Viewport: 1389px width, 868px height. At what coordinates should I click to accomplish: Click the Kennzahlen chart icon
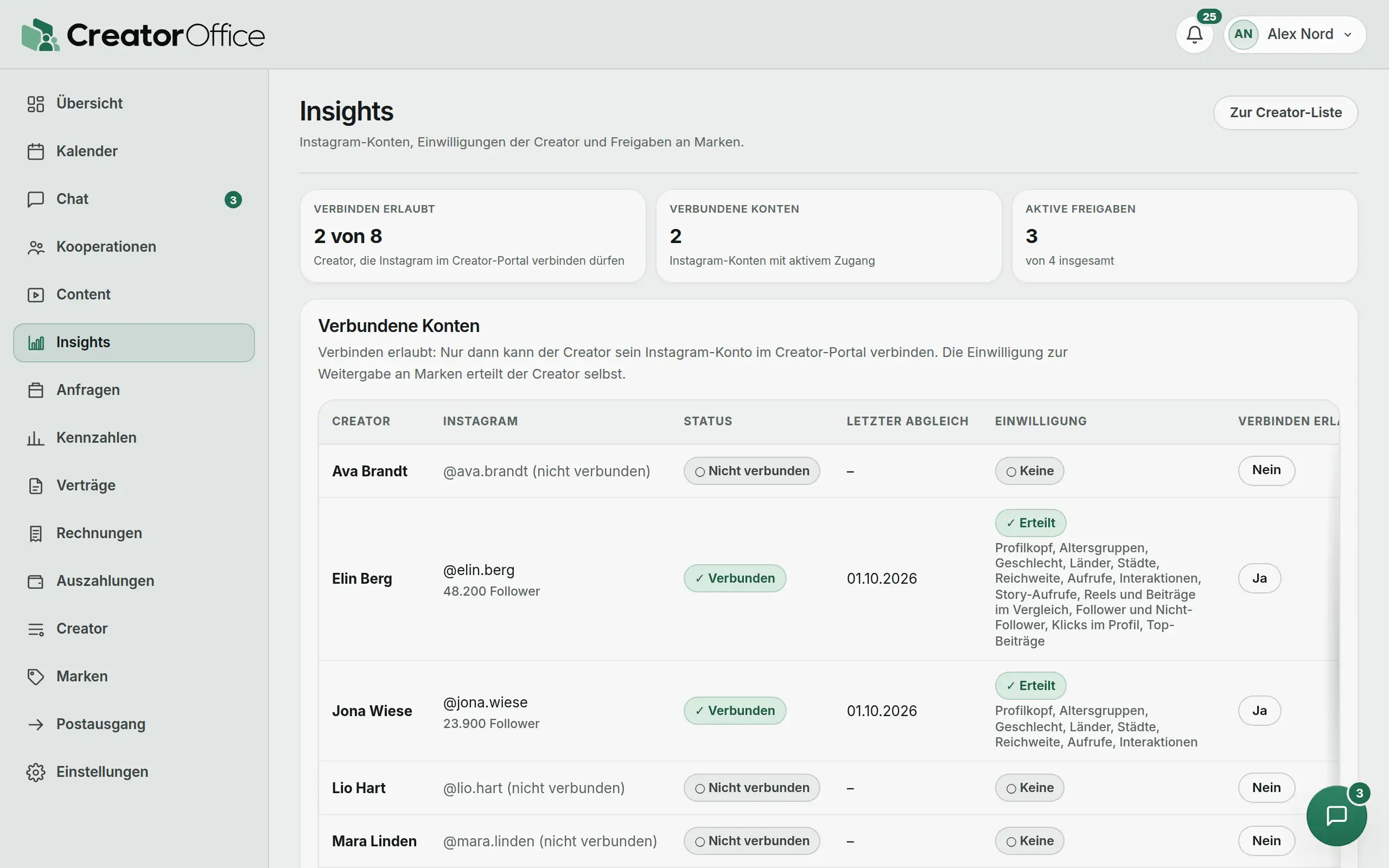tap(36, 438)
